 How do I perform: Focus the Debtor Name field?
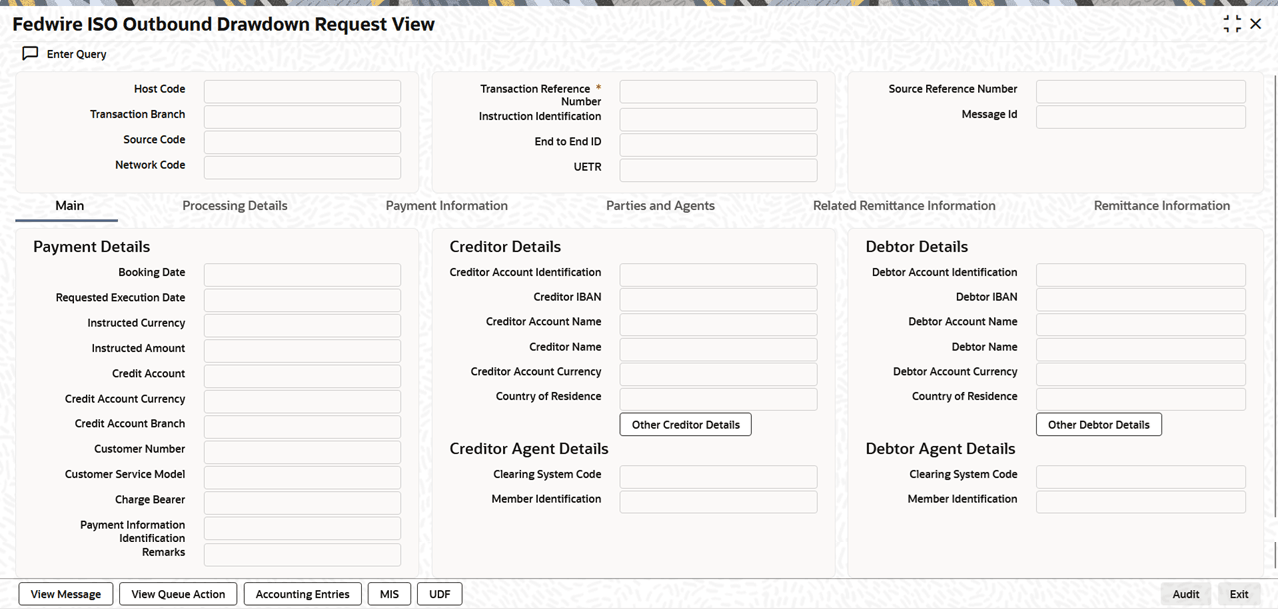pos(1141,350)
